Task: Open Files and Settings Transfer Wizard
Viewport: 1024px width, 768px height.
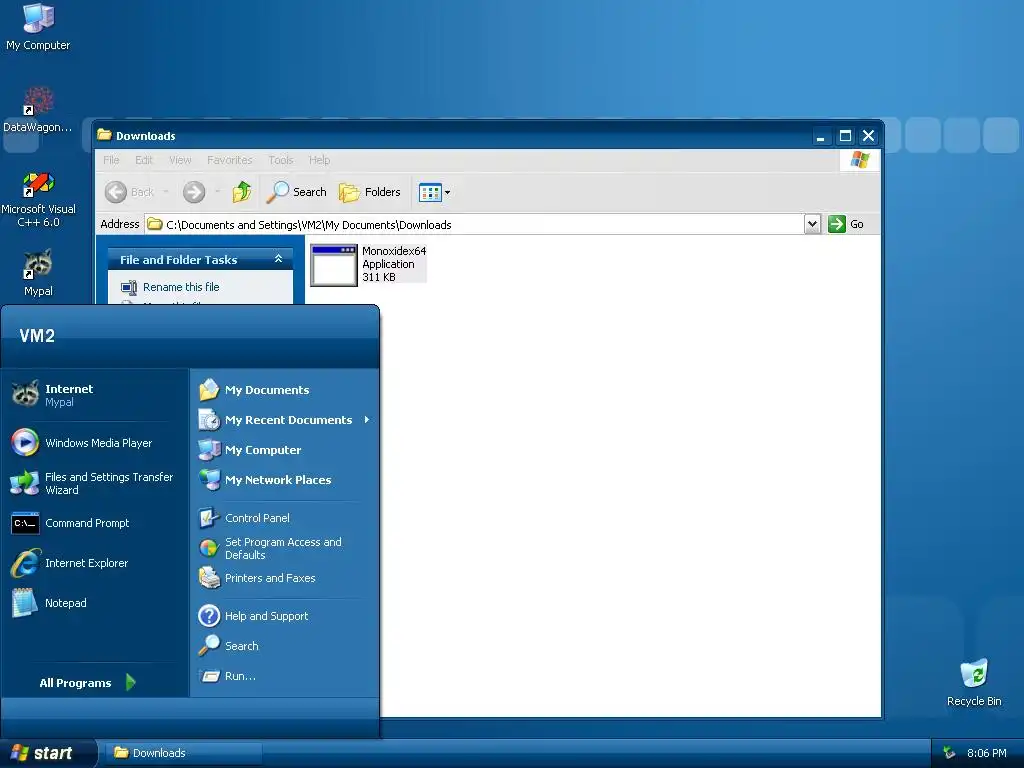Action: pos(95,483)
